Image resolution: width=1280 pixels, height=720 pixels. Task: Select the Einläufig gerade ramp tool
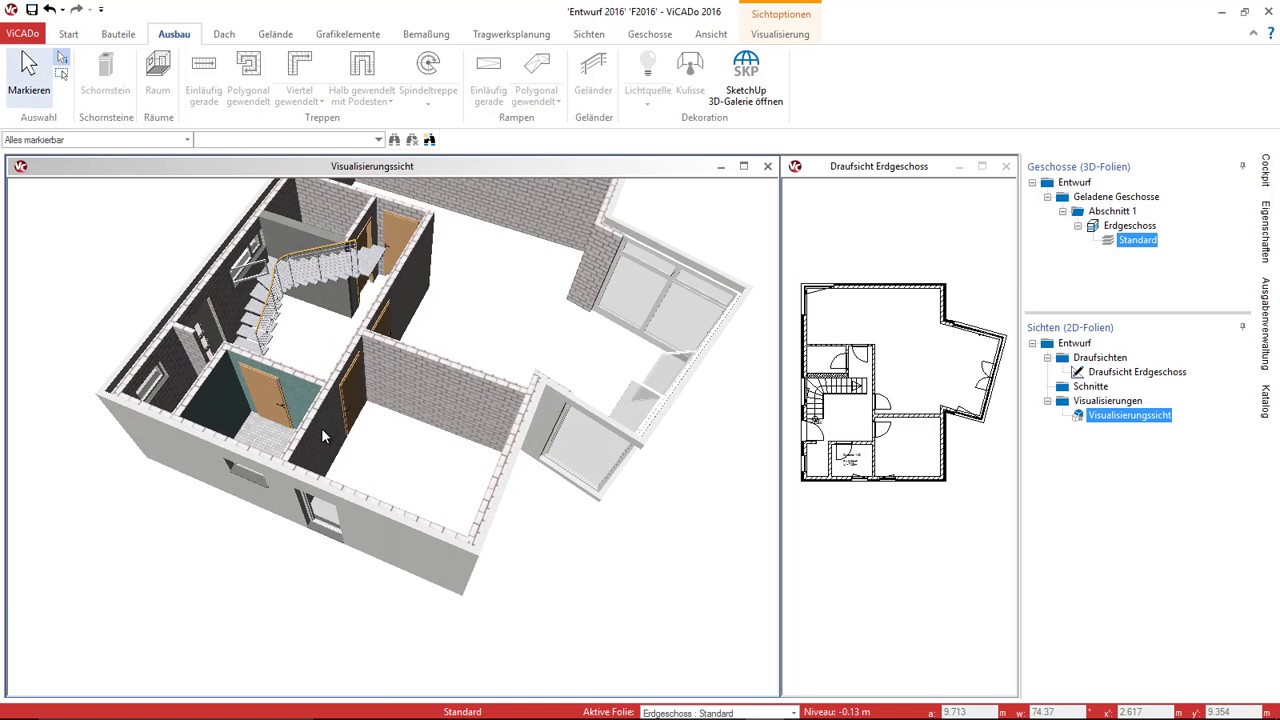pos(489,79)
